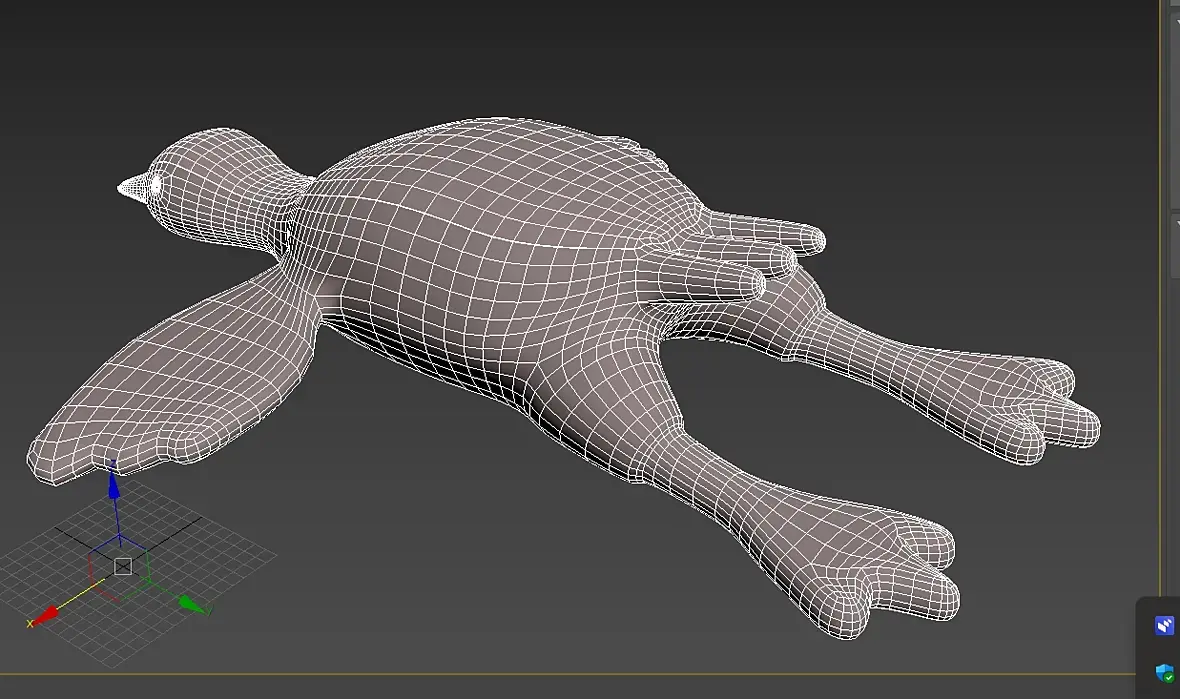This screenshot has height=699, width=1180.
Task: Open Windows Security shield tray icon
Action: click(1163, 672)
